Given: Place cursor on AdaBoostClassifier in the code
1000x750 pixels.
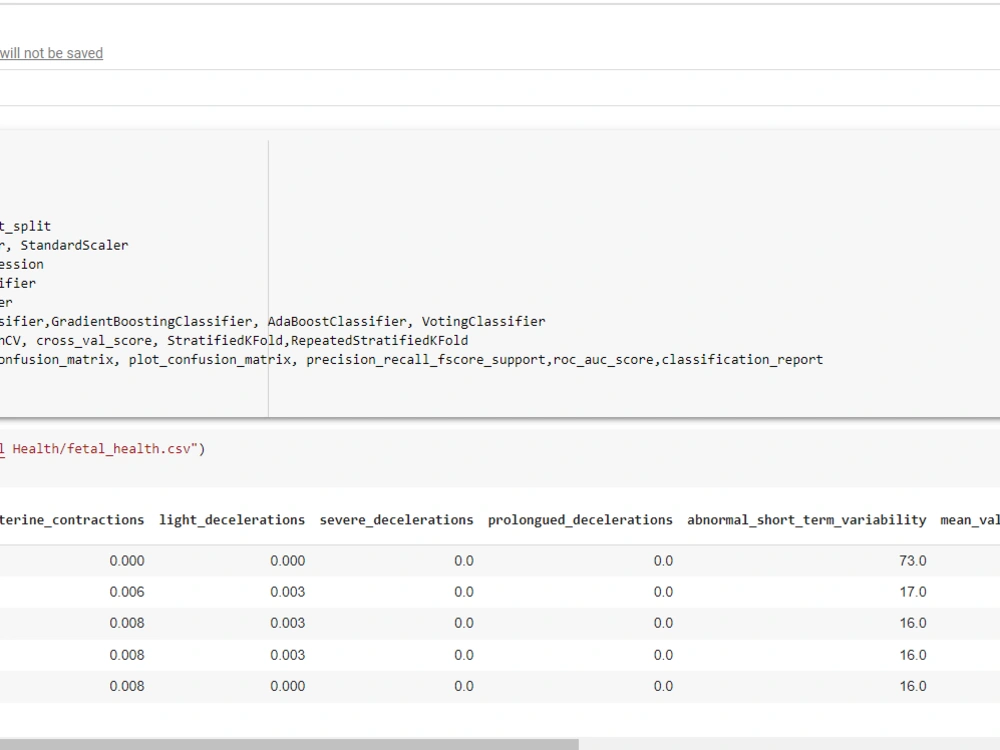Looking at the screenshot, I should coord(337,321).
